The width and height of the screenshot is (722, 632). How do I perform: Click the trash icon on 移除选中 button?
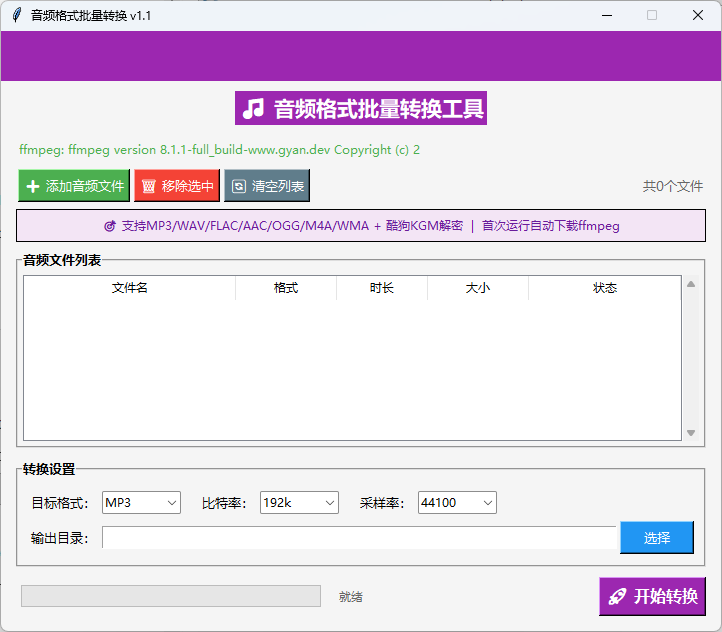[x=148, y=186]
